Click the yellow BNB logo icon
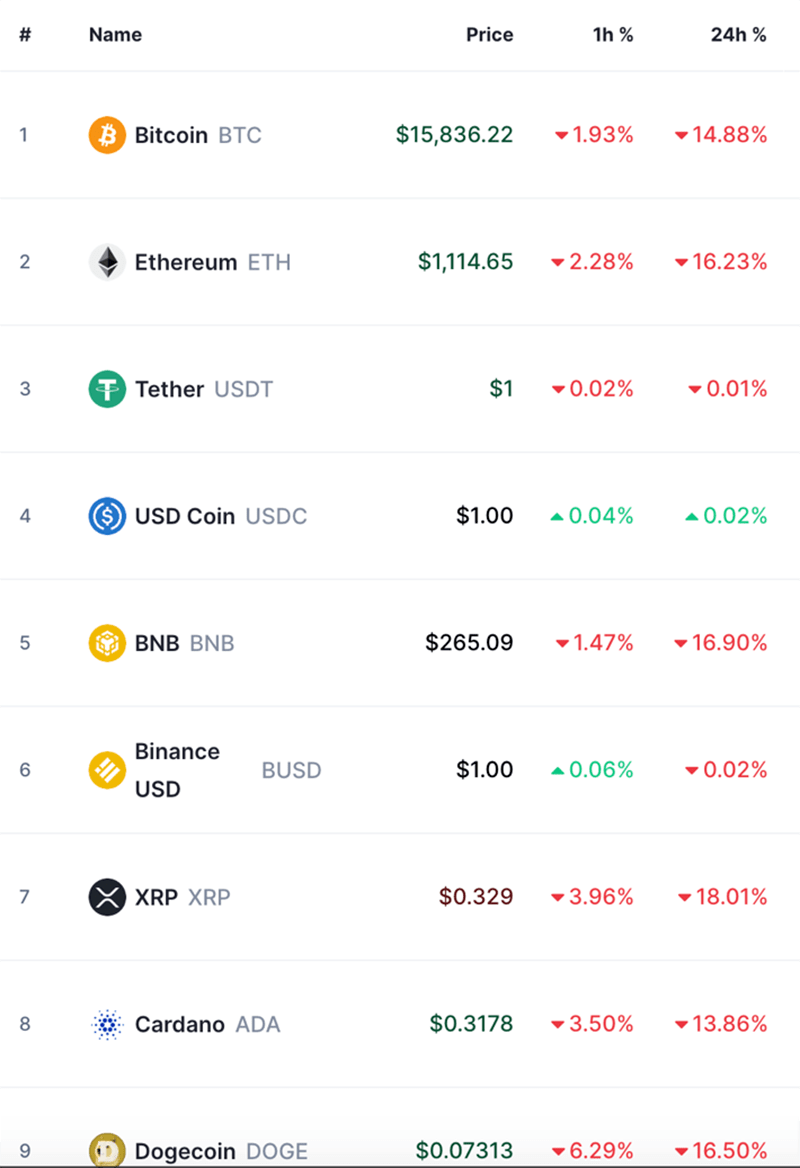Image resolution: width=800 pixels, height=1168 pixels. point(107,643)
